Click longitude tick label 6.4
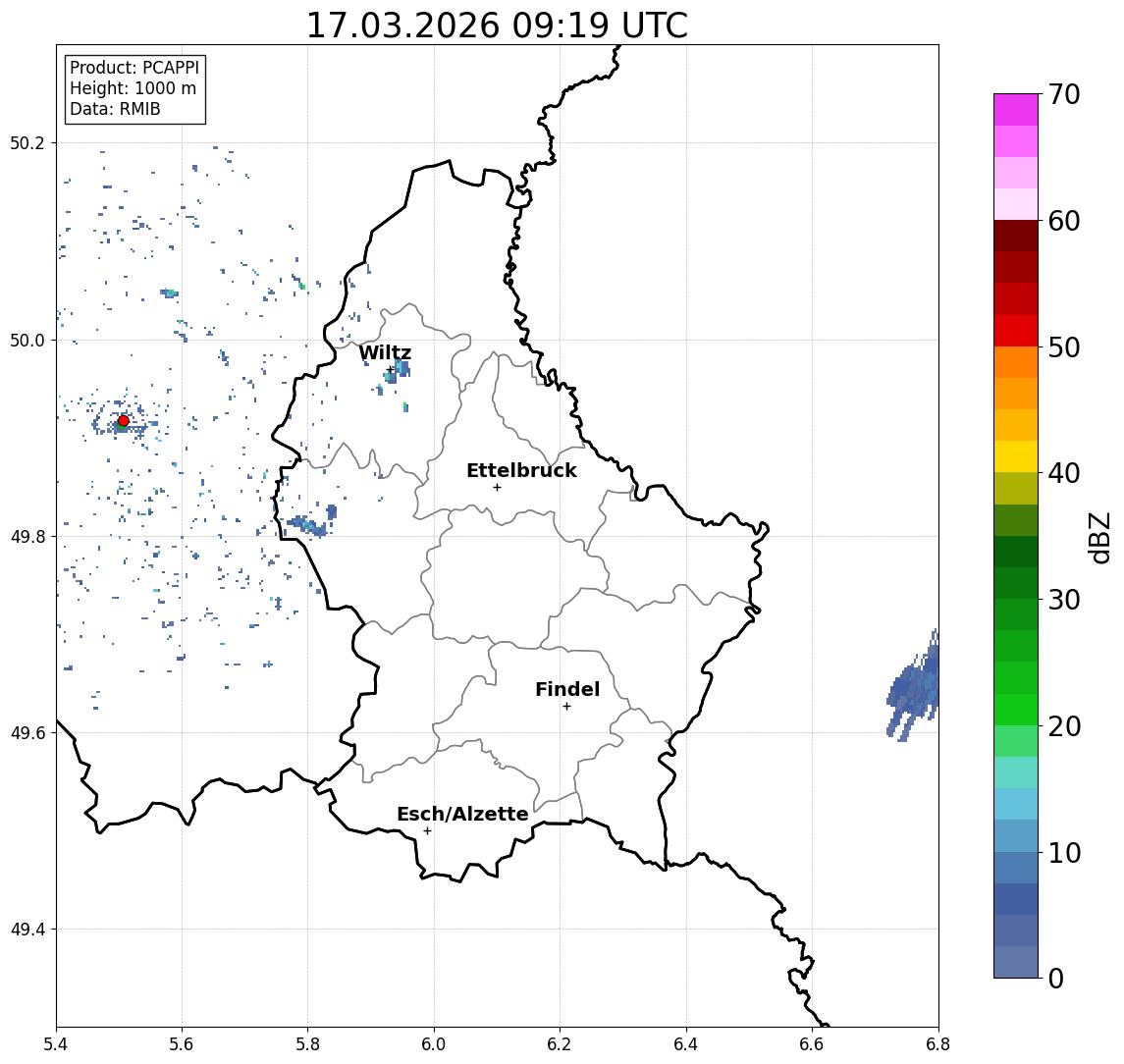Screen dimensions: 1124x1064 pos(687,1044)
